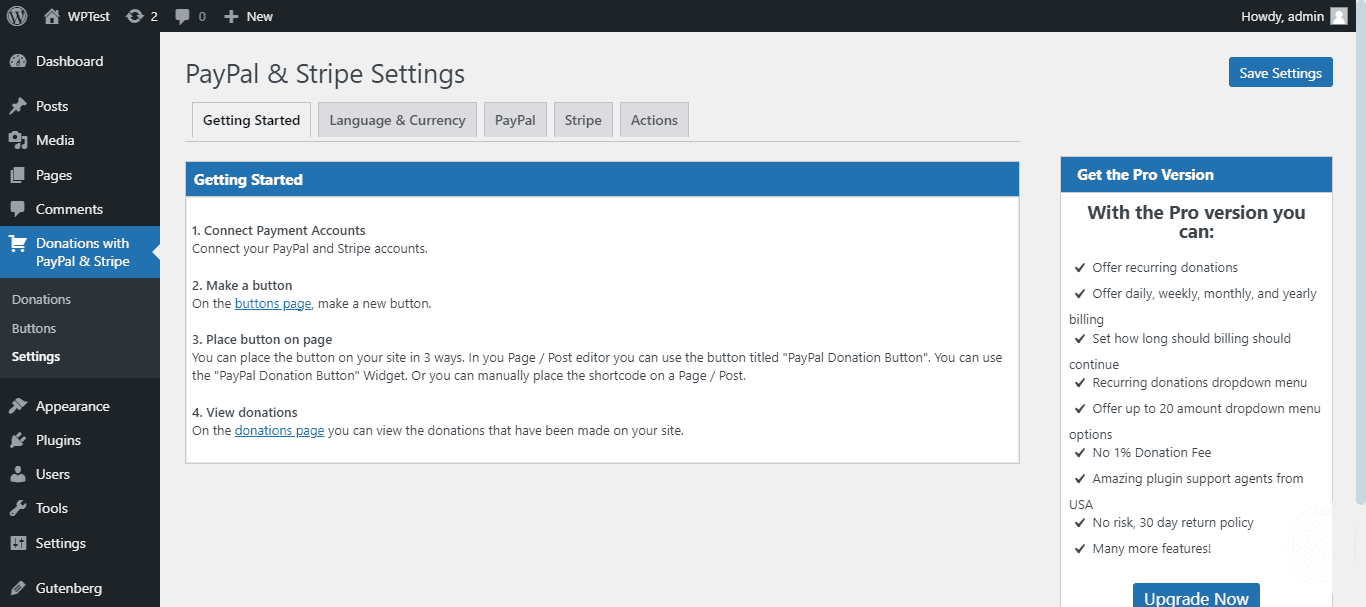Click the Media icon in sidebar
Screen dimensions: 1366x607
(18, 140)
